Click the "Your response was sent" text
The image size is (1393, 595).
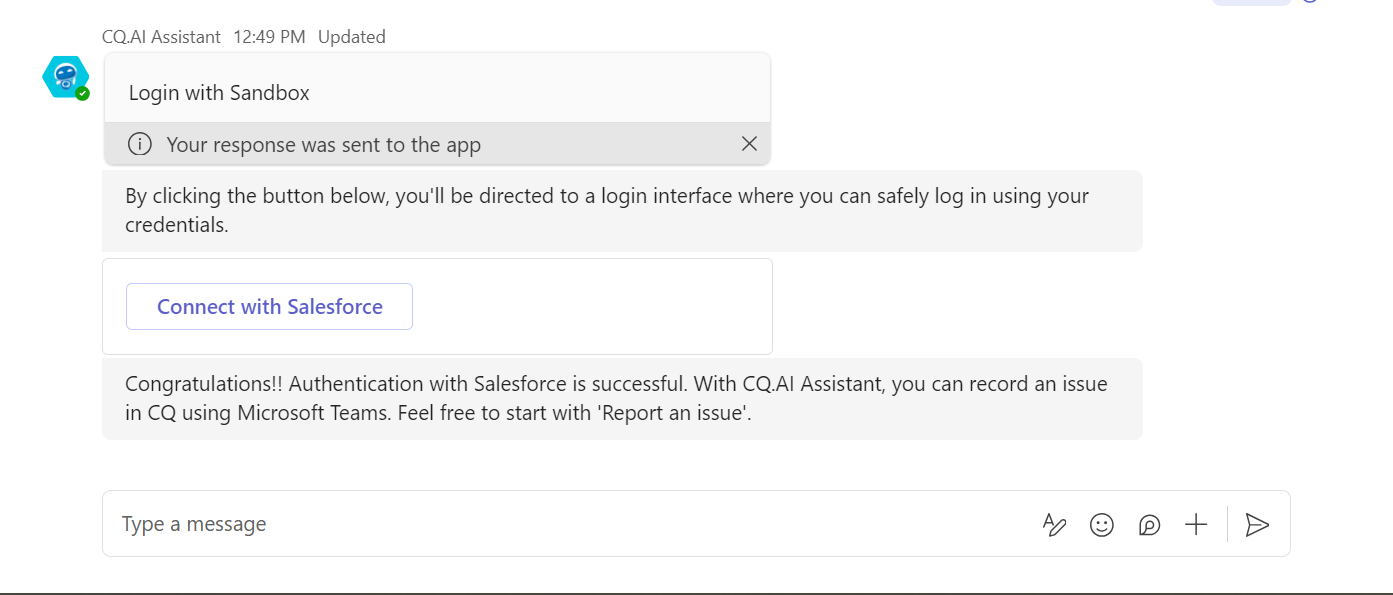323,145
